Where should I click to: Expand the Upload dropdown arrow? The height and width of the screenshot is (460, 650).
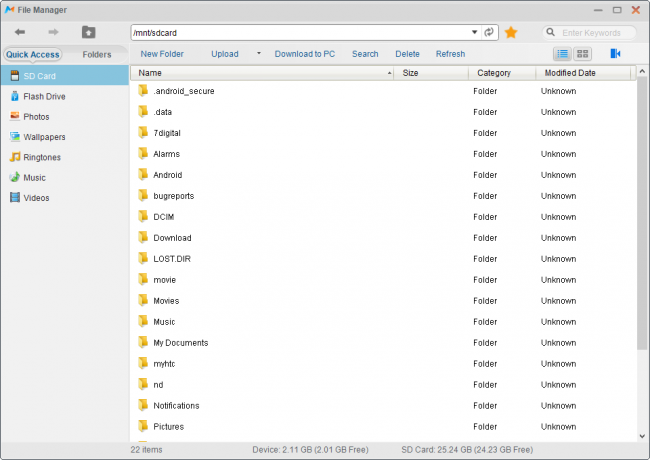[259, 53]
